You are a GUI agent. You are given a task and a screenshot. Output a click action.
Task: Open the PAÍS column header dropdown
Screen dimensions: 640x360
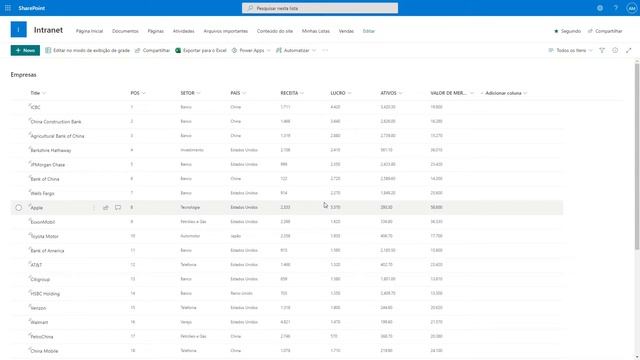(x=244, y=93)
